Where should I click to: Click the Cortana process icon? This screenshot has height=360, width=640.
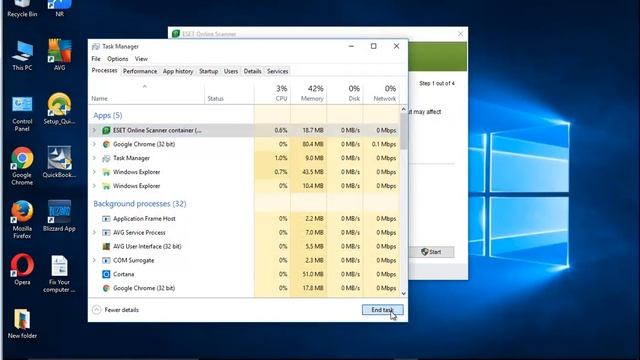(106, 274)
